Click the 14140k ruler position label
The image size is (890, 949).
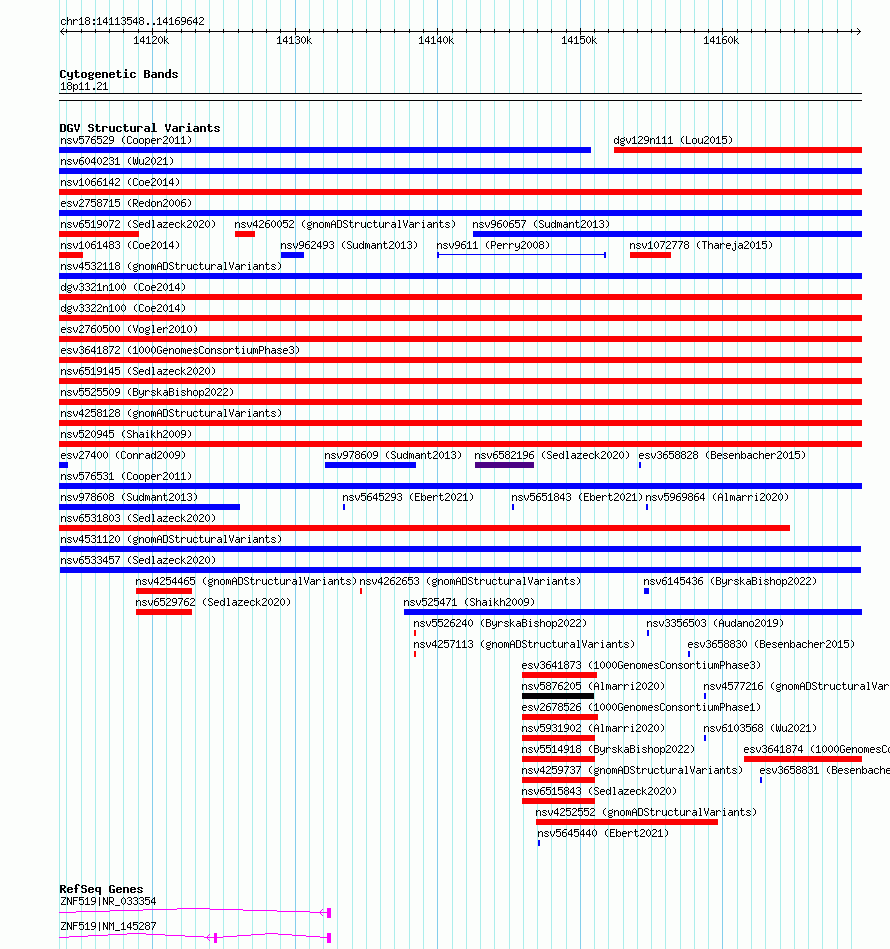[x=436, y=41]
